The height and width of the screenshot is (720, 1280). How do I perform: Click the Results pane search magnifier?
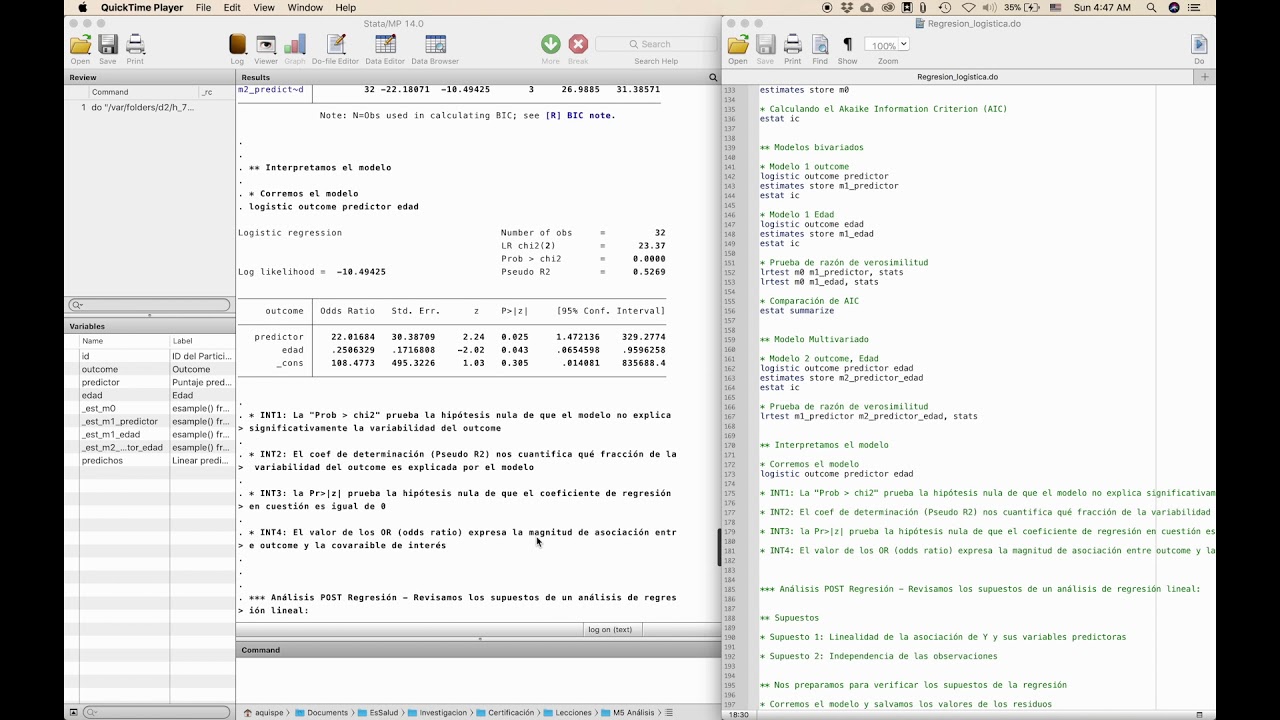coord(713,77)
